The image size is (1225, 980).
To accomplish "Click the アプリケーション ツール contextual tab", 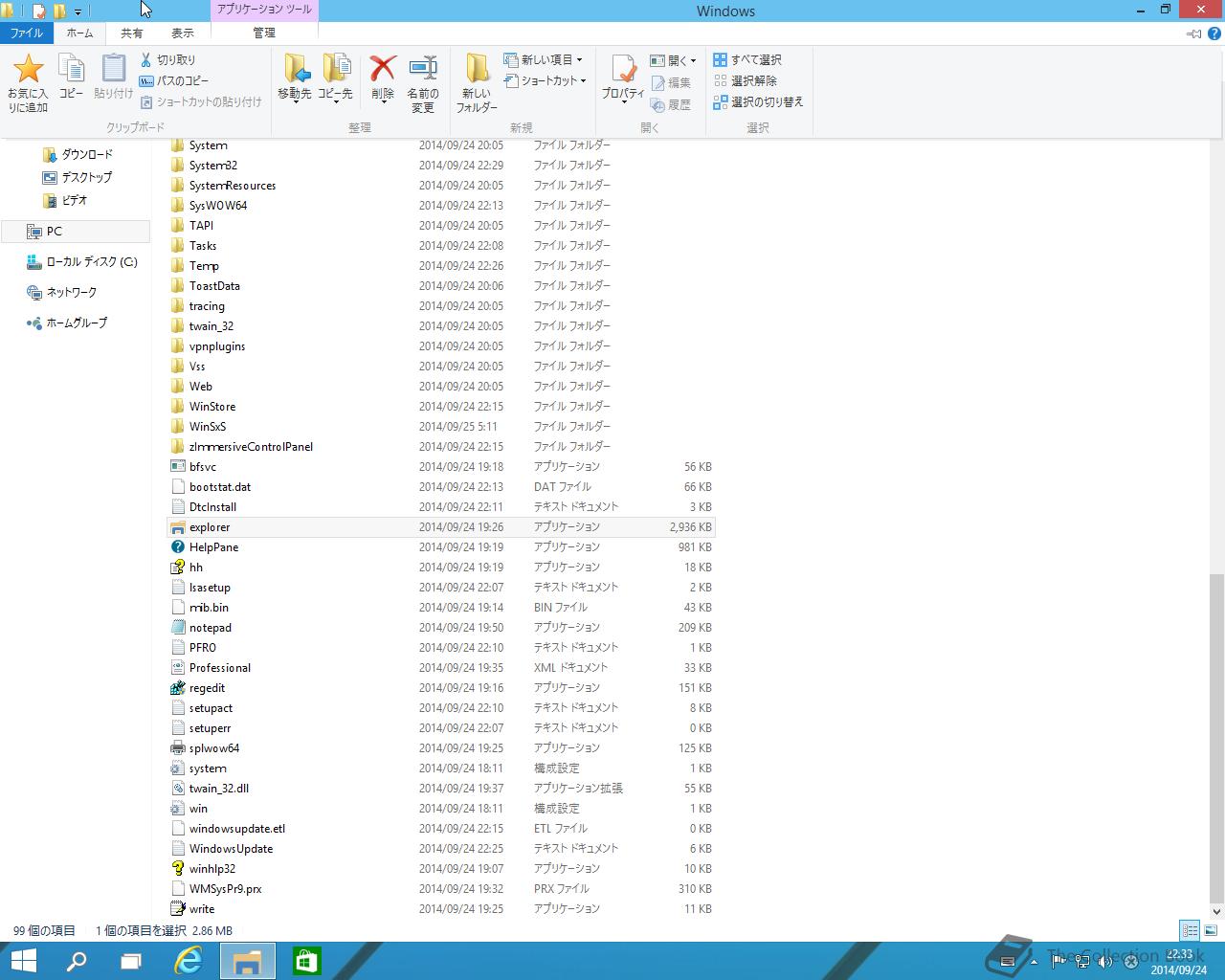I will point(264,10).
